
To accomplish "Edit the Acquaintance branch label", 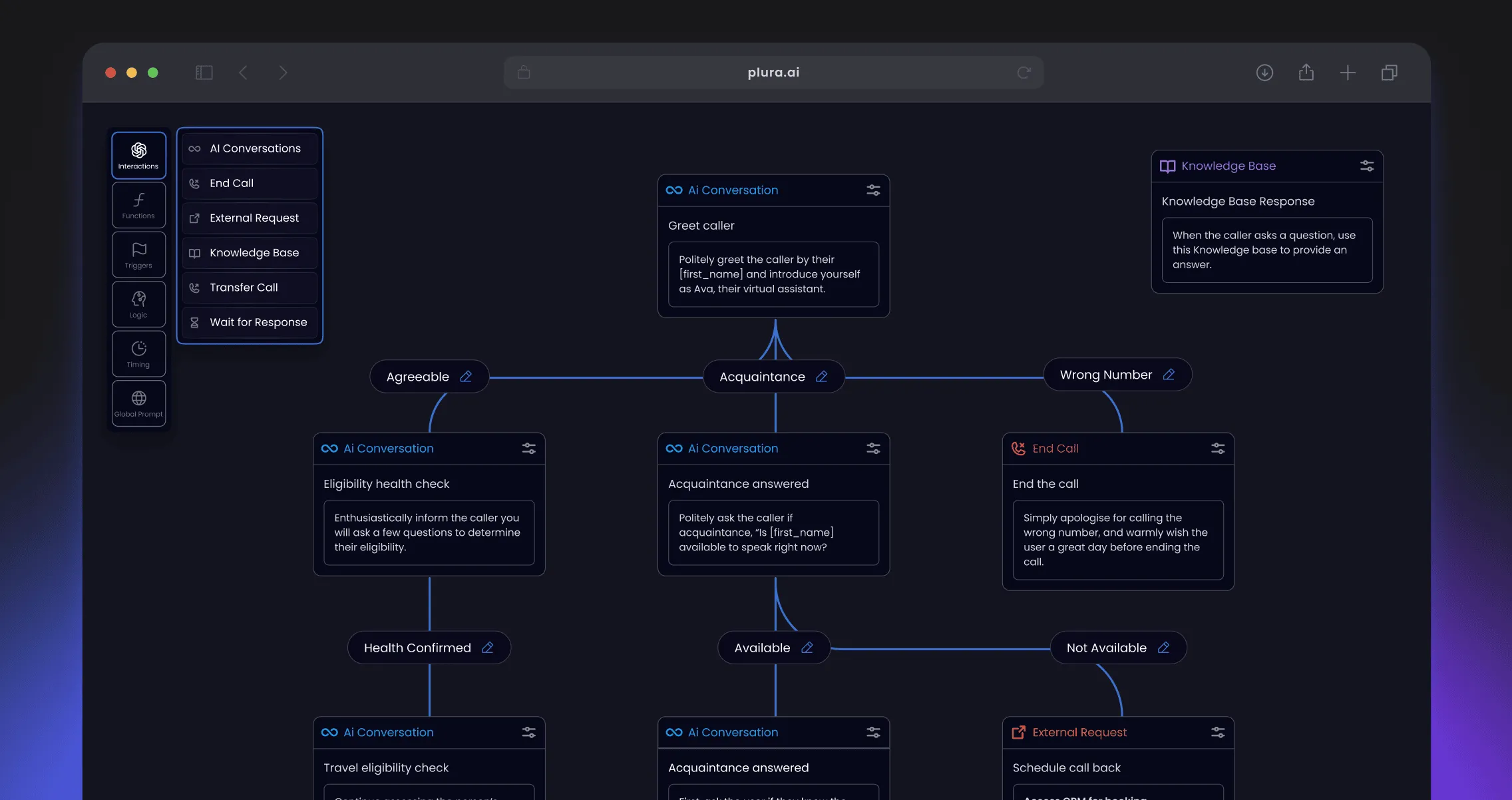I will pyautogui.click(x=822, y=377).
